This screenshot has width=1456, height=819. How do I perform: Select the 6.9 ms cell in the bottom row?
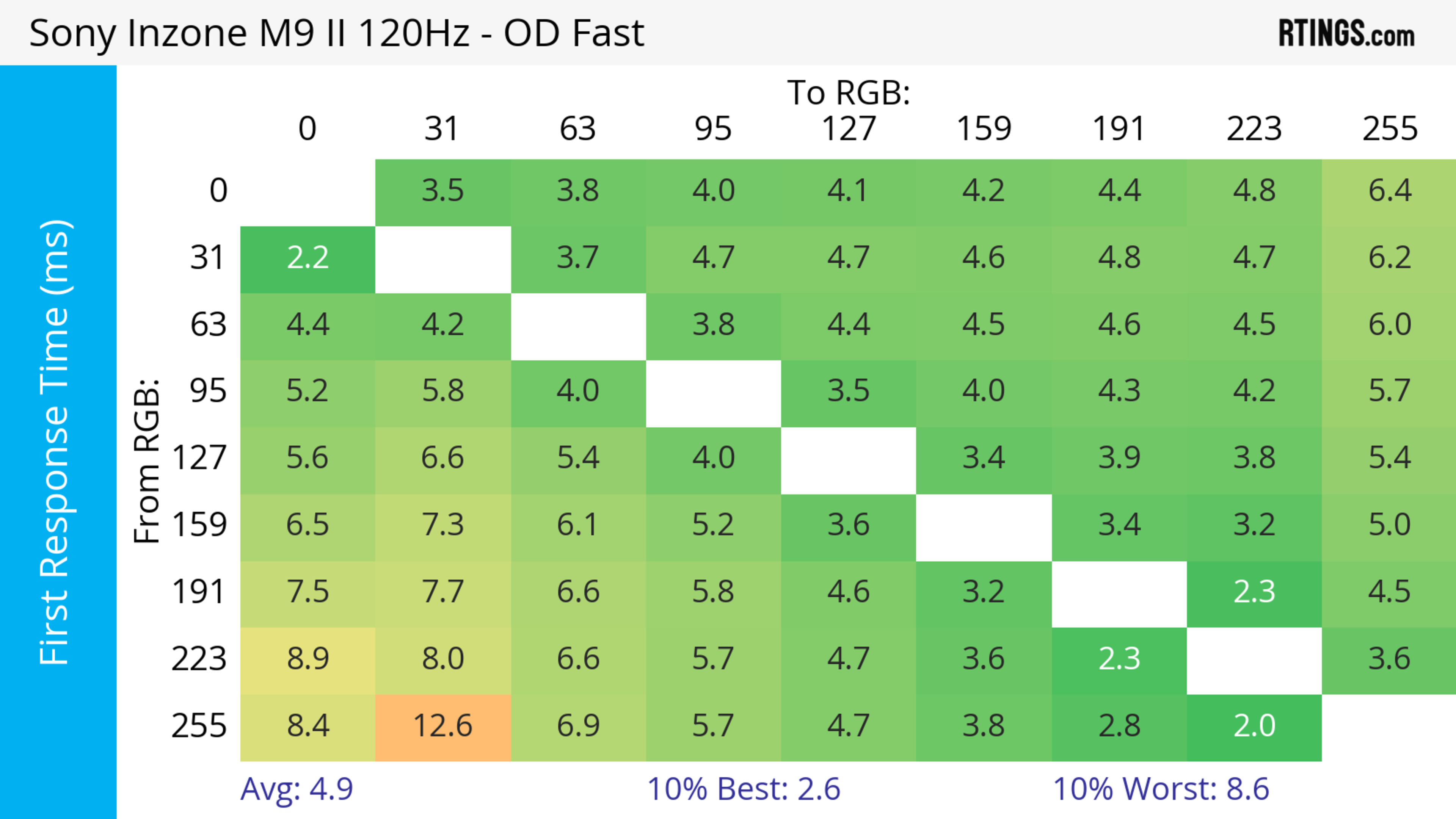pos(577,727)
